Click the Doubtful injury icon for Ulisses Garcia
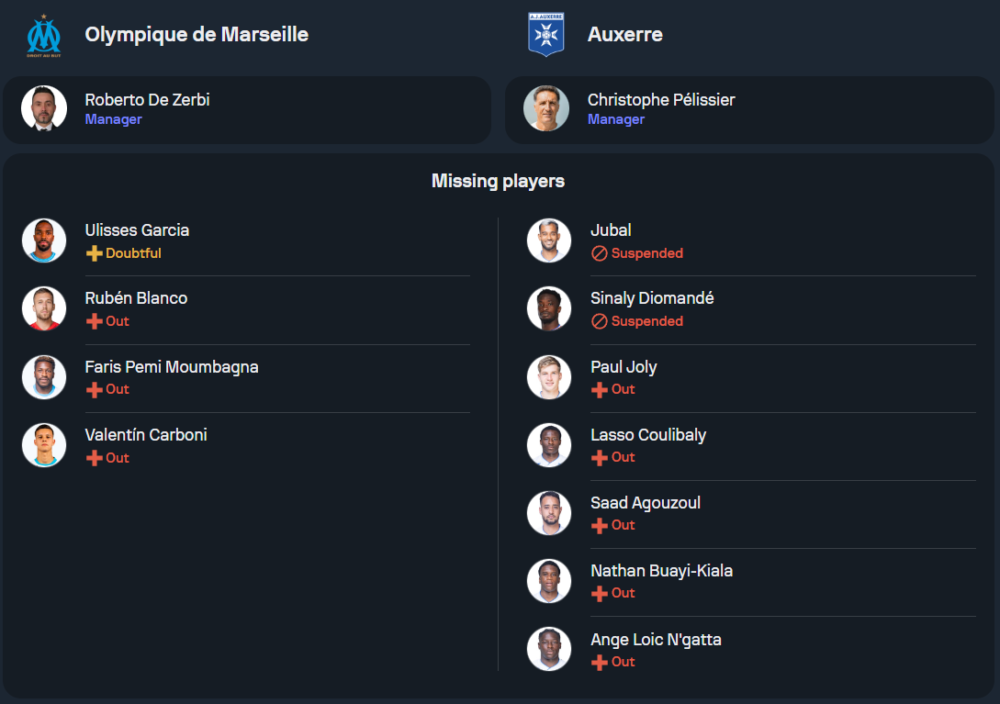Viewport: 1000px width, 704px height. (x=94, y=254)
